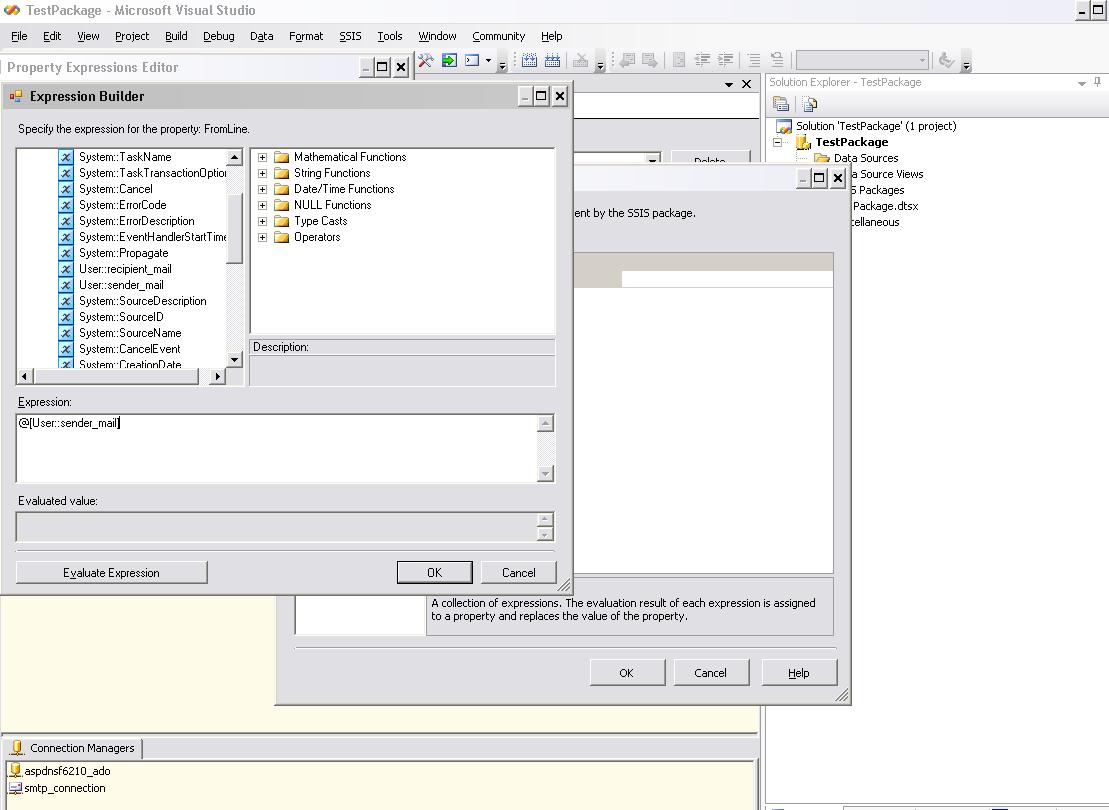
Task: Click the hammer and wrench toolbar icon
Action: pyautogui.click(x=426, y=61)
